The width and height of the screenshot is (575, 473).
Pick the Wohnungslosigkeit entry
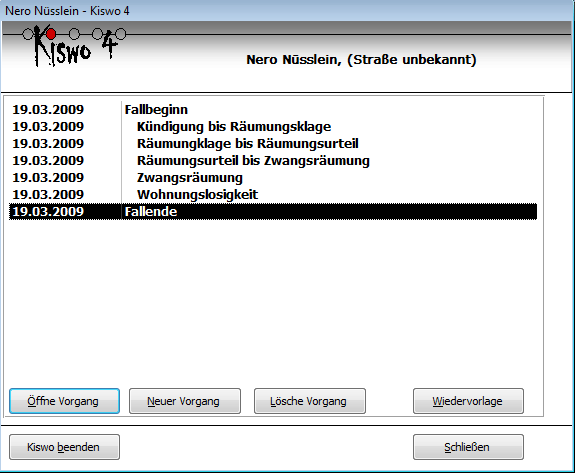pyautogui.click(x=273, y=194)
